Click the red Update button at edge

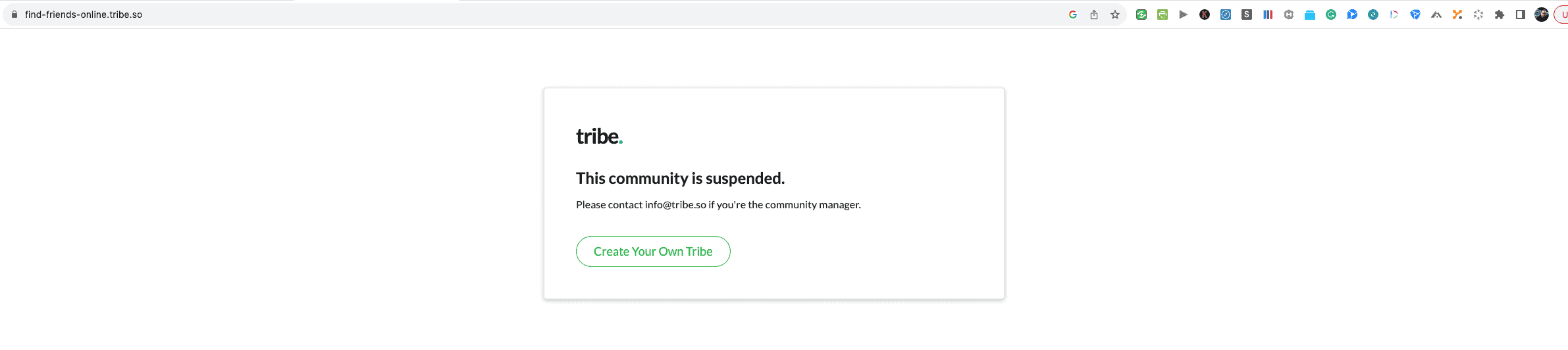tap(1561, 15)
